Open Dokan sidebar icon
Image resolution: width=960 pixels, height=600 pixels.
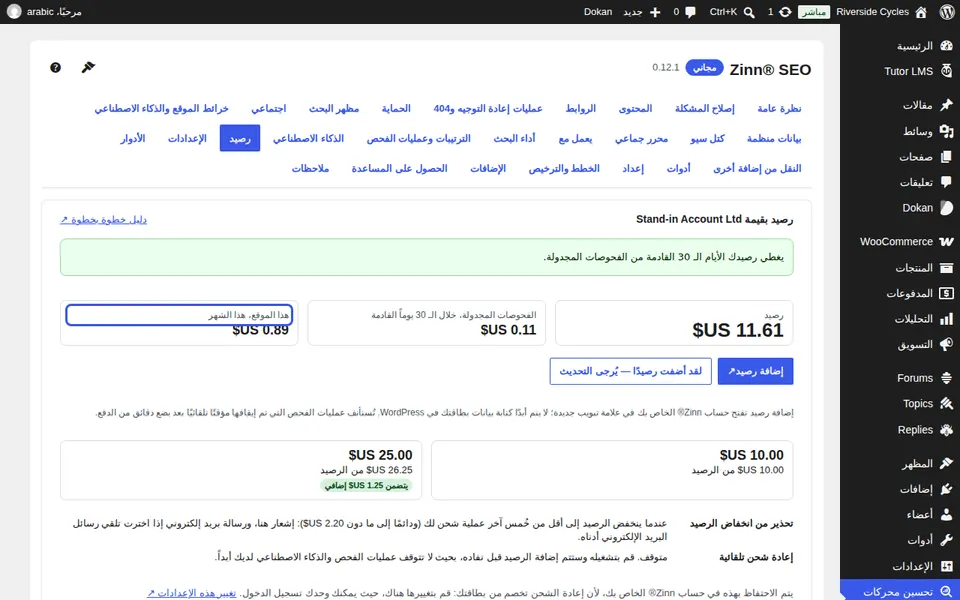coord(947,208)
